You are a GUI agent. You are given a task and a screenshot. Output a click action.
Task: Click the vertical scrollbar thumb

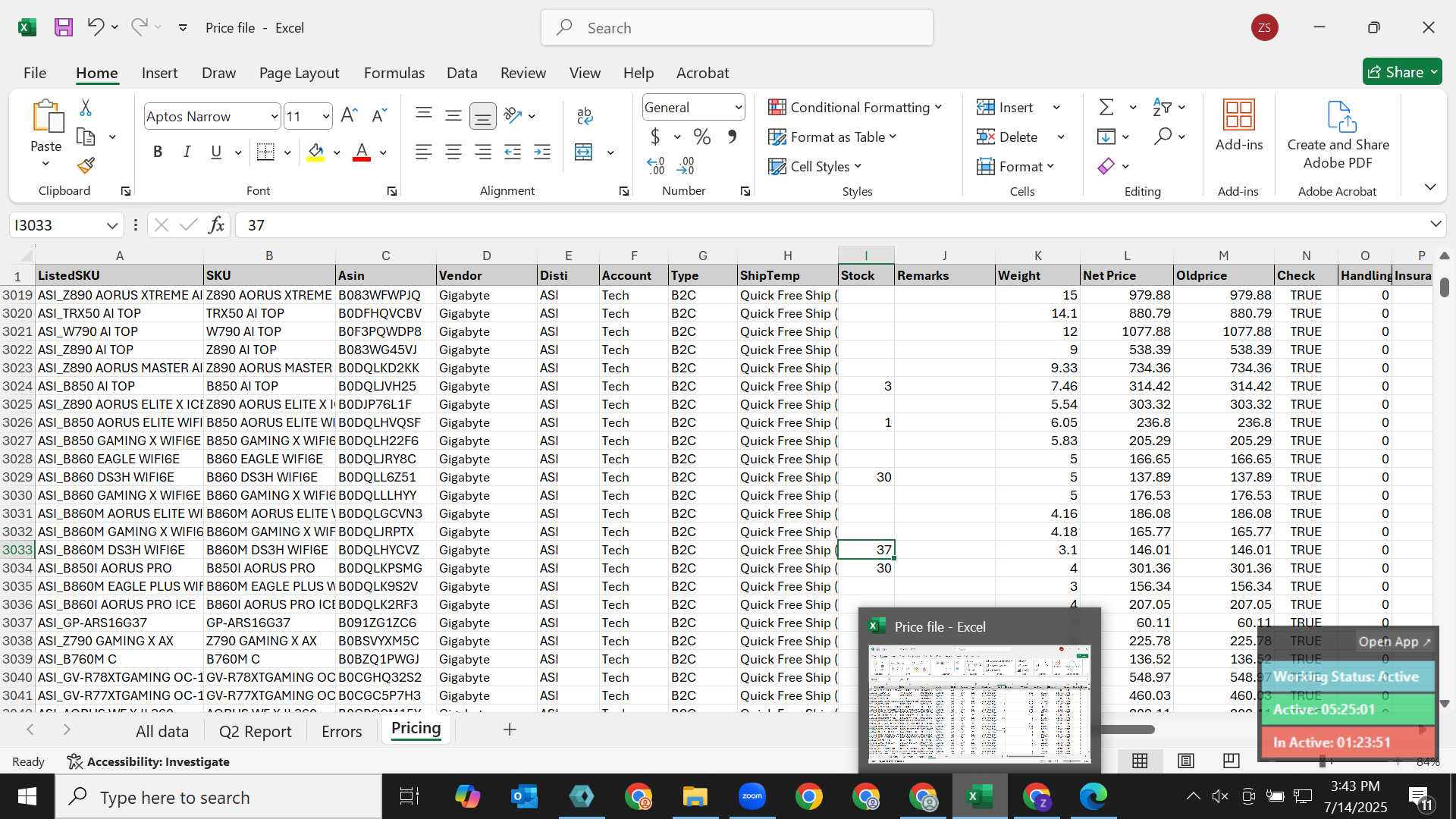1445,287
